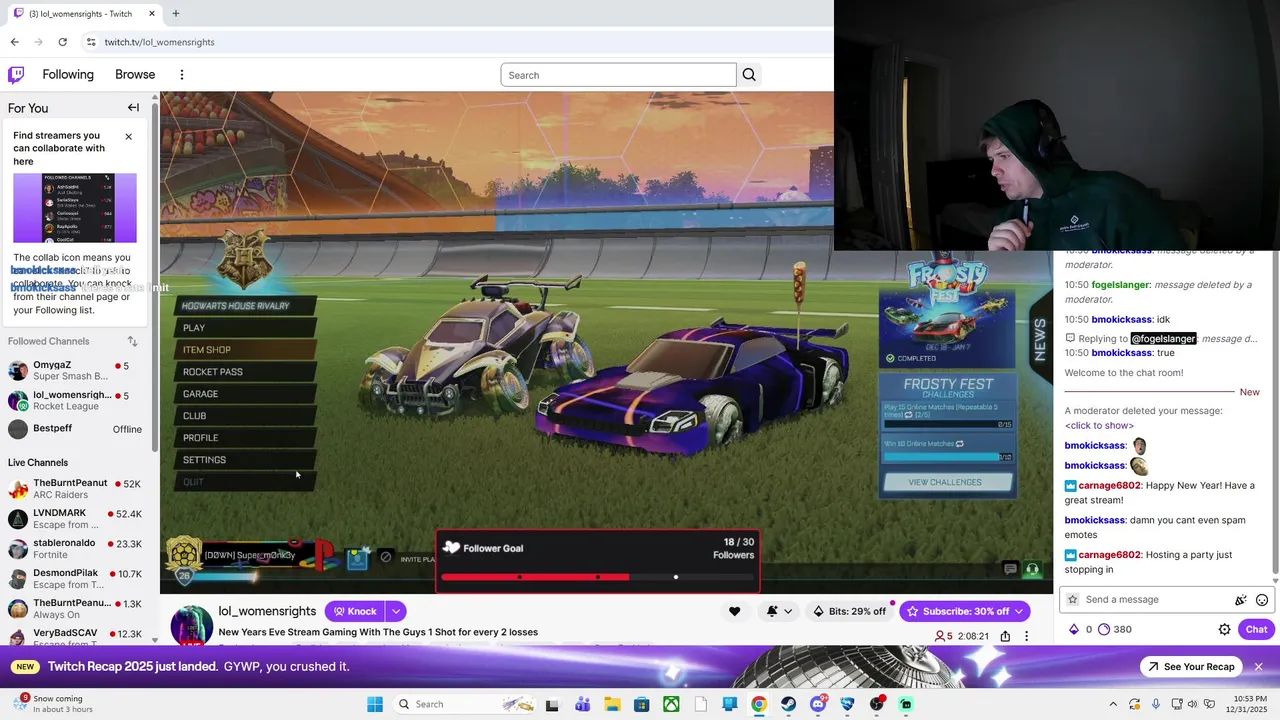The image size is (1280, 720).
Task: Follow heart icon for lol_womensrights
Action: 734,611
